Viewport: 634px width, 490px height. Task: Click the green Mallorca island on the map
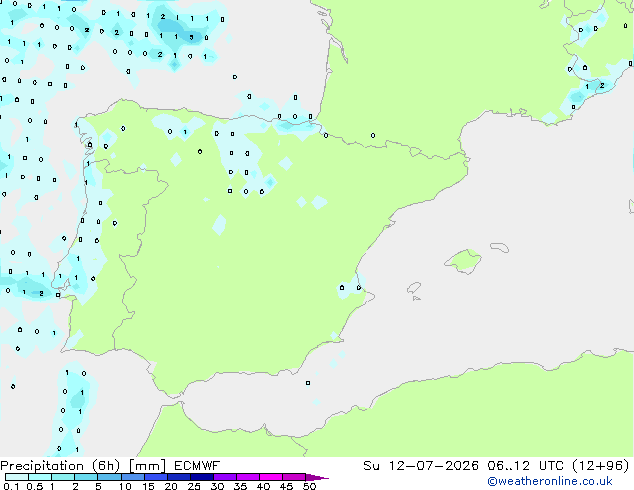463,261
